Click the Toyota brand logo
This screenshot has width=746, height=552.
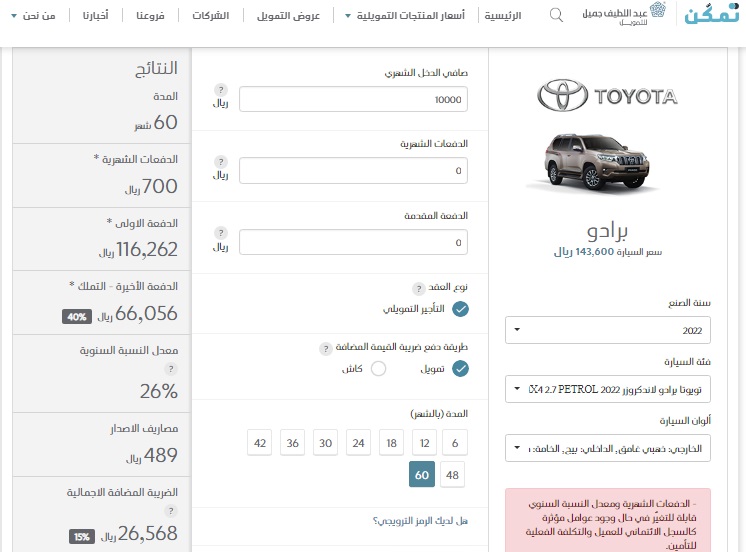(608, 96)
